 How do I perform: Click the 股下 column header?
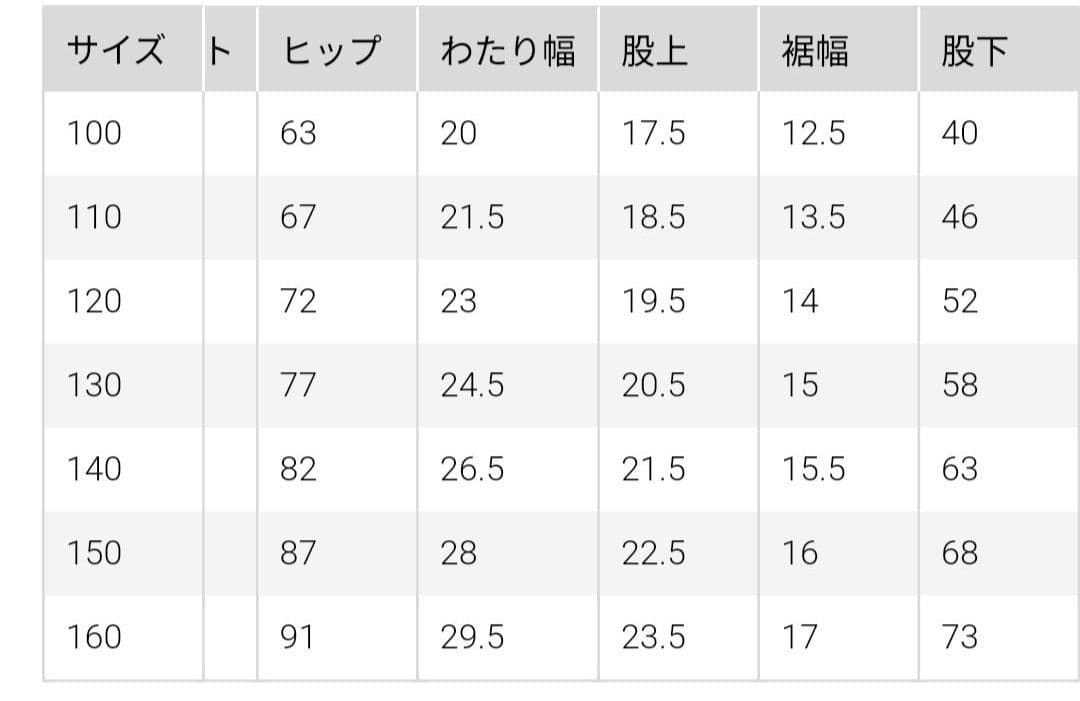[x=974, y=52]
